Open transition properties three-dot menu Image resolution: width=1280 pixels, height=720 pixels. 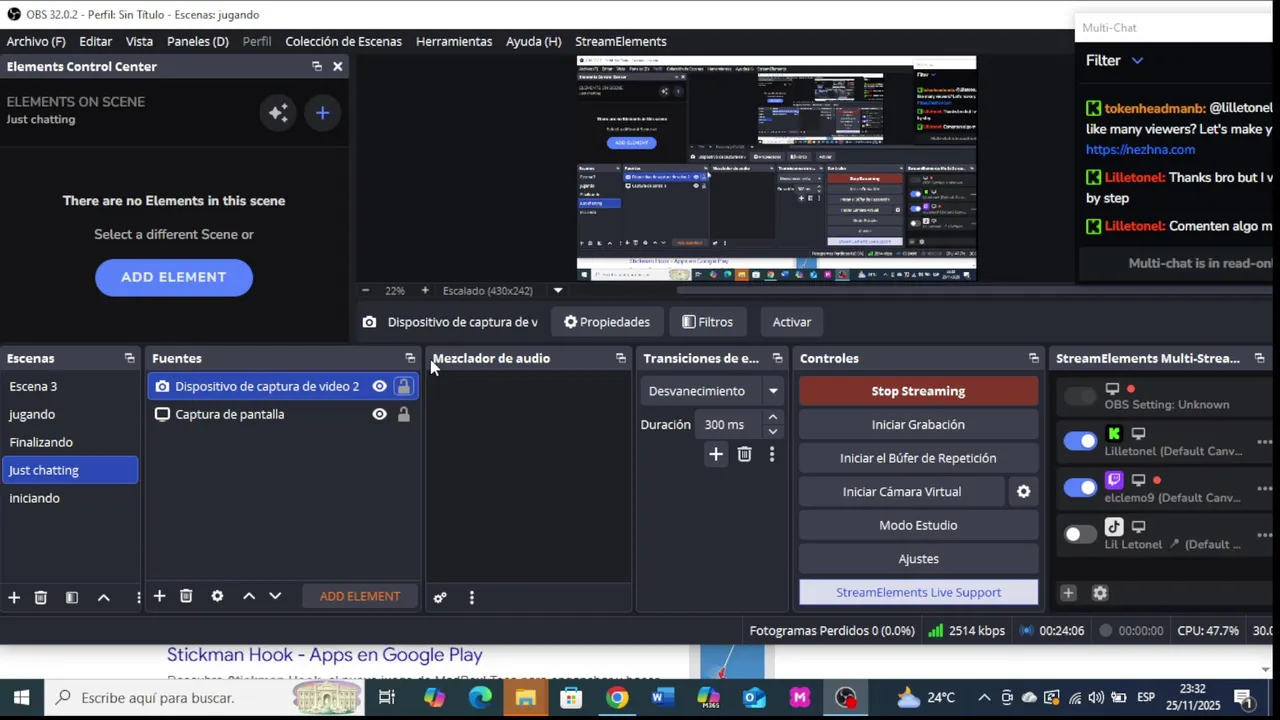(772, 455)
